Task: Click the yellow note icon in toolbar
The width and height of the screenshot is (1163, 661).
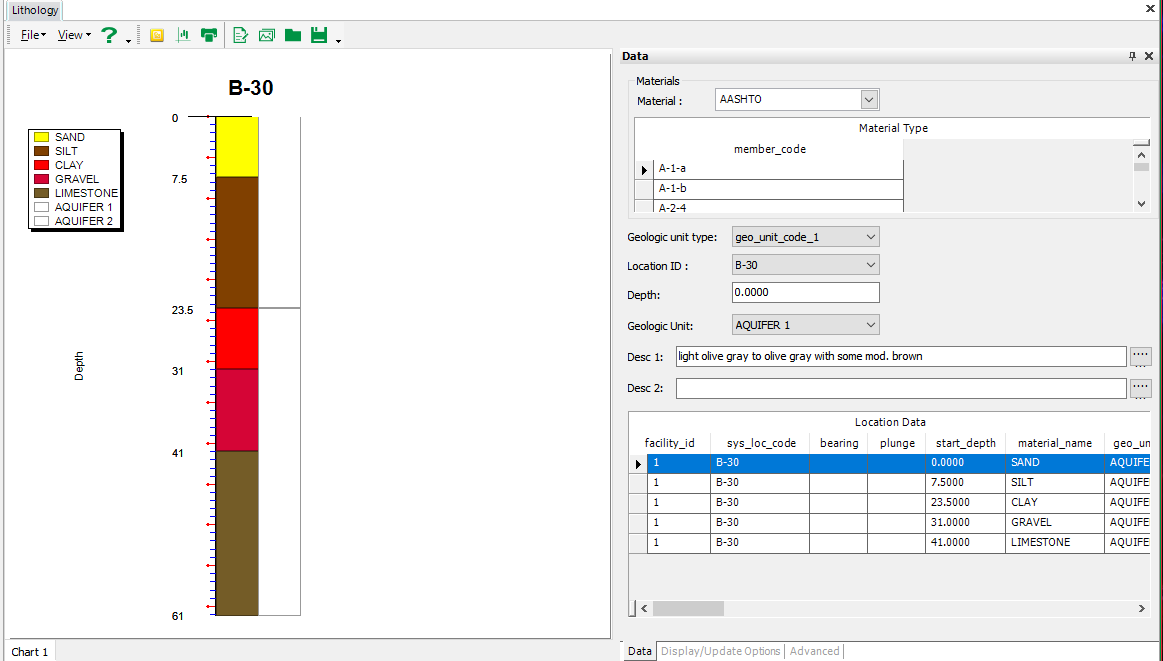Action: coord(157,35)
